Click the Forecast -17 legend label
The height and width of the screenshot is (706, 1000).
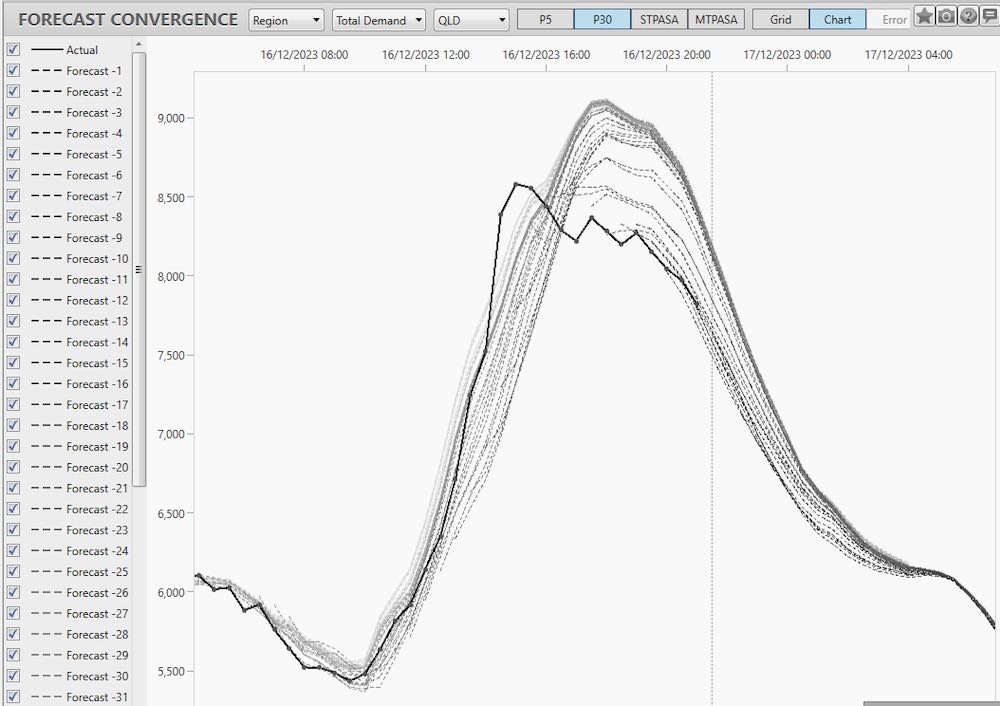click(x=97, y=404)
